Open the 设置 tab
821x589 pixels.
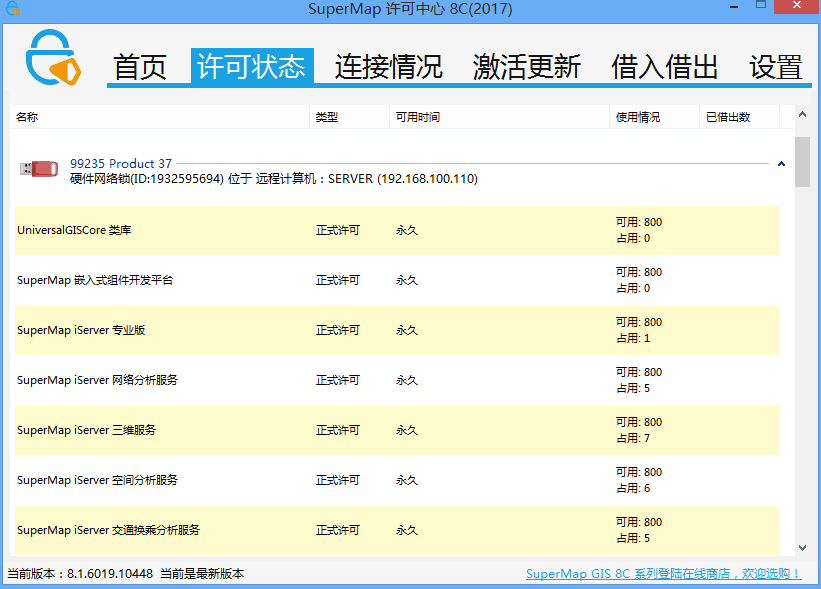click(776, 66)
